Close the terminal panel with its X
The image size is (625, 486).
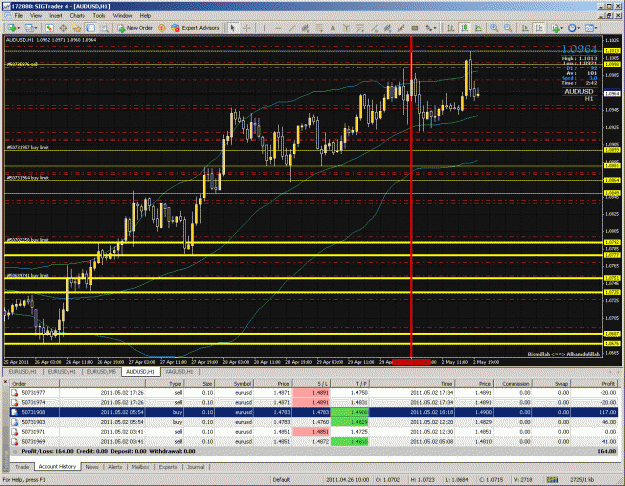[x=5, y=382]
